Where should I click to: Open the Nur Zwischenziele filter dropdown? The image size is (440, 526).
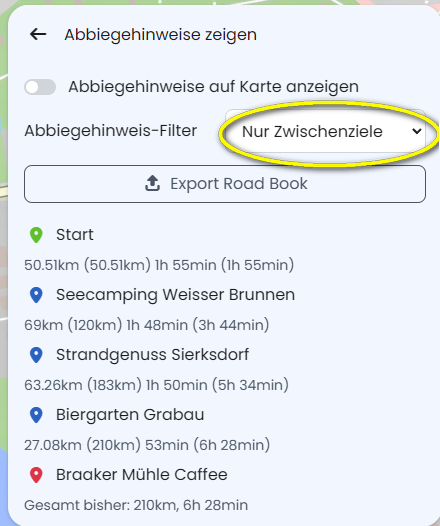pos(326,131)
